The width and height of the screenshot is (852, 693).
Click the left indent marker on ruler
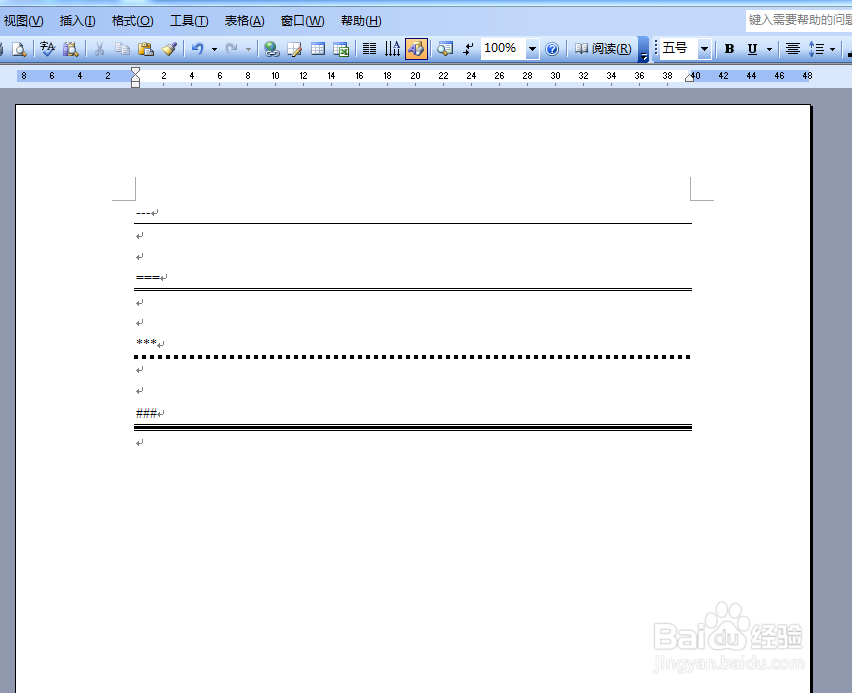click(x=135, y=82)
